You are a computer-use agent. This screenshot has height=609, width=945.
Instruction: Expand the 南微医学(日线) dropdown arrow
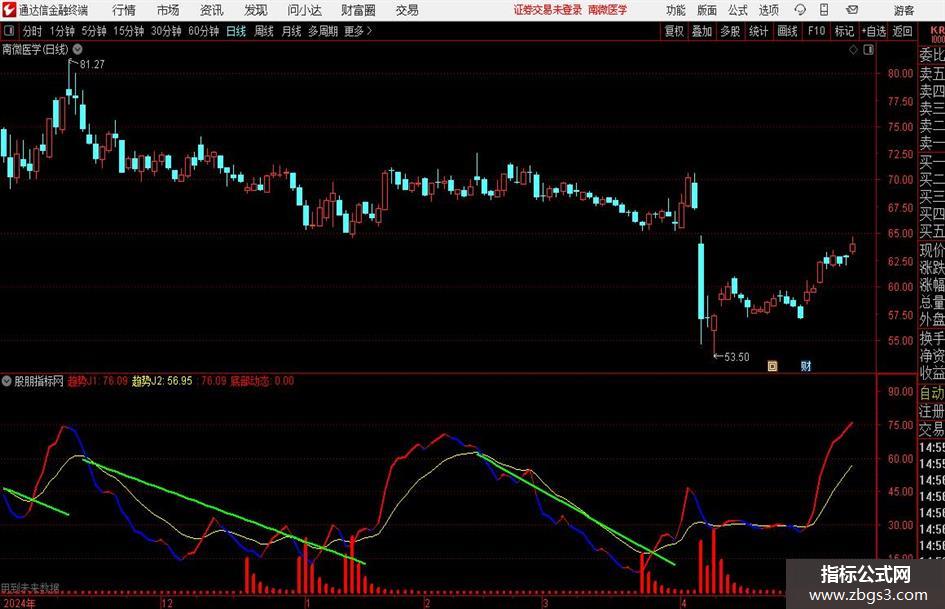[78, 49]
